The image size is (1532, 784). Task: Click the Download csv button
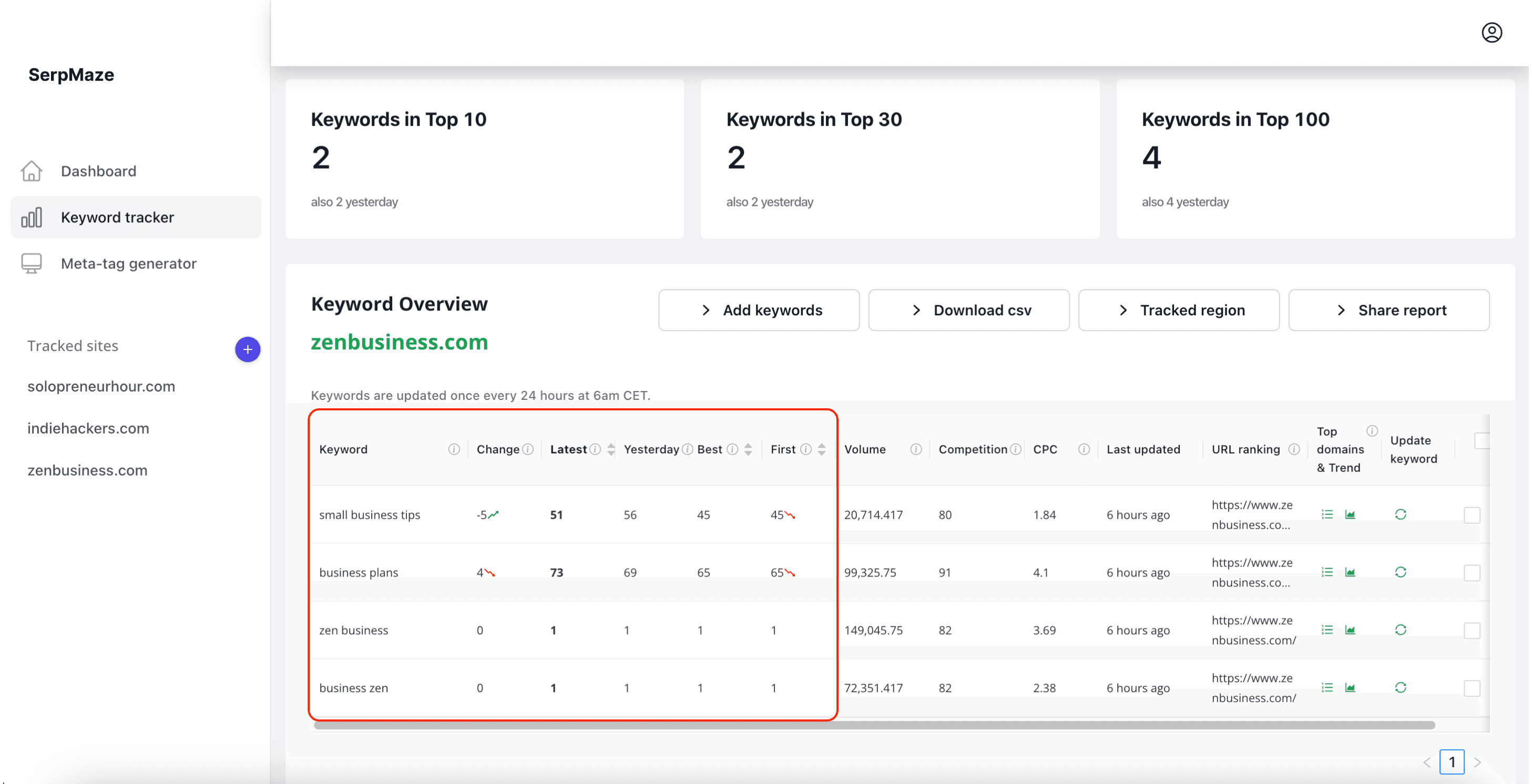968,310
